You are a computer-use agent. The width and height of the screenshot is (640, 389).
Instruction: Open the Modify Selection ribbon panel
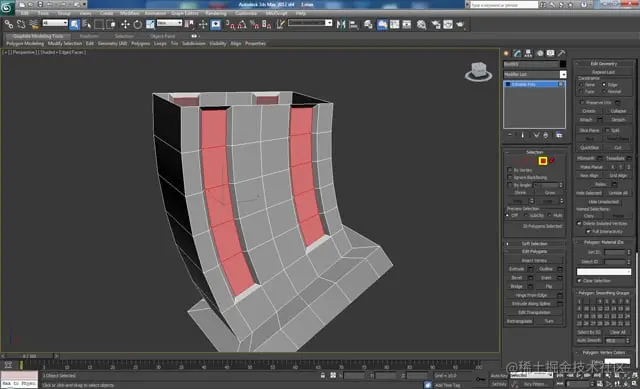pyautogui.click(x=65, y=43)
